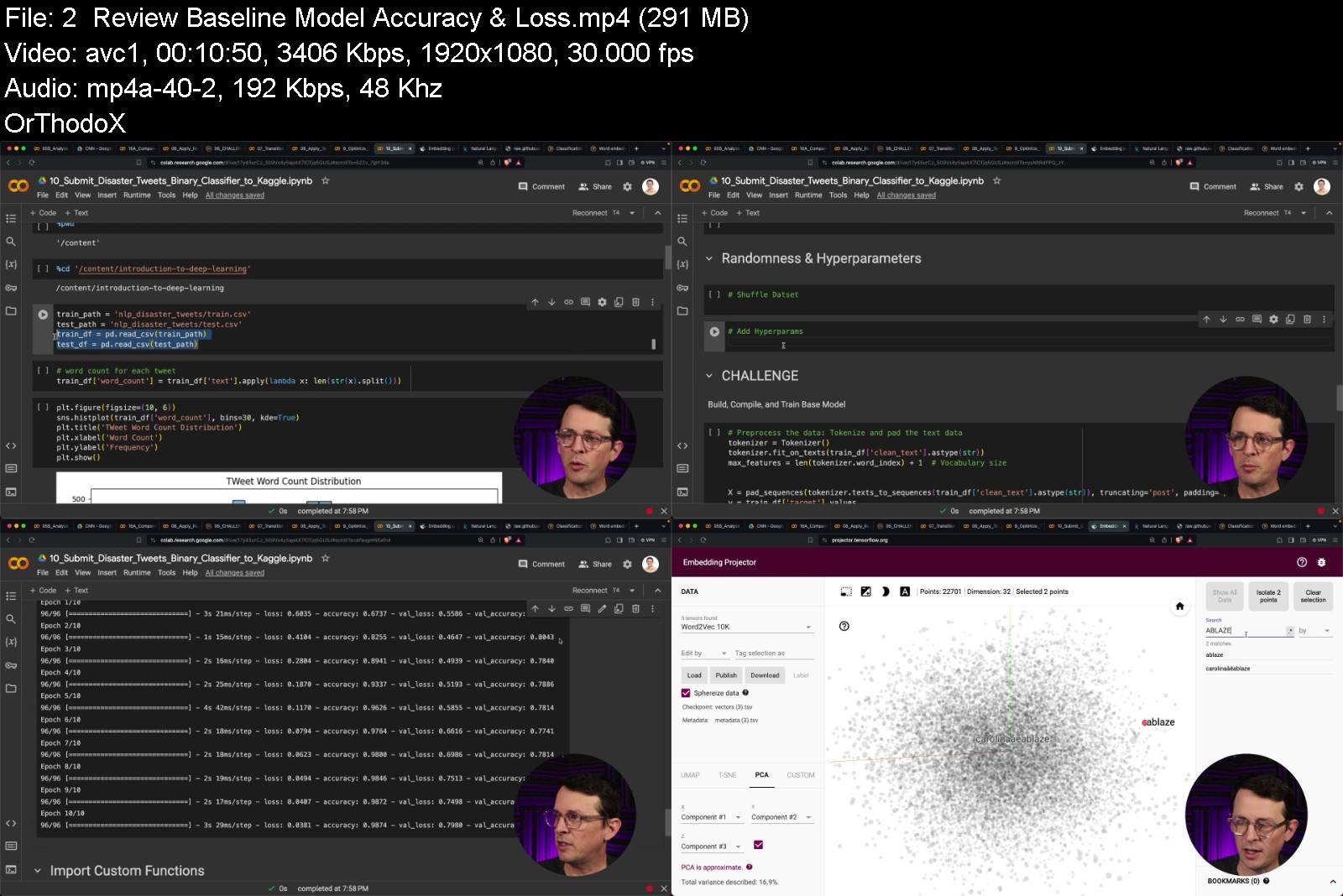This screenshot has height=896, width=1343.
Task: Click the Isolate 2 points button
Action: click(x=1267, y=596)
